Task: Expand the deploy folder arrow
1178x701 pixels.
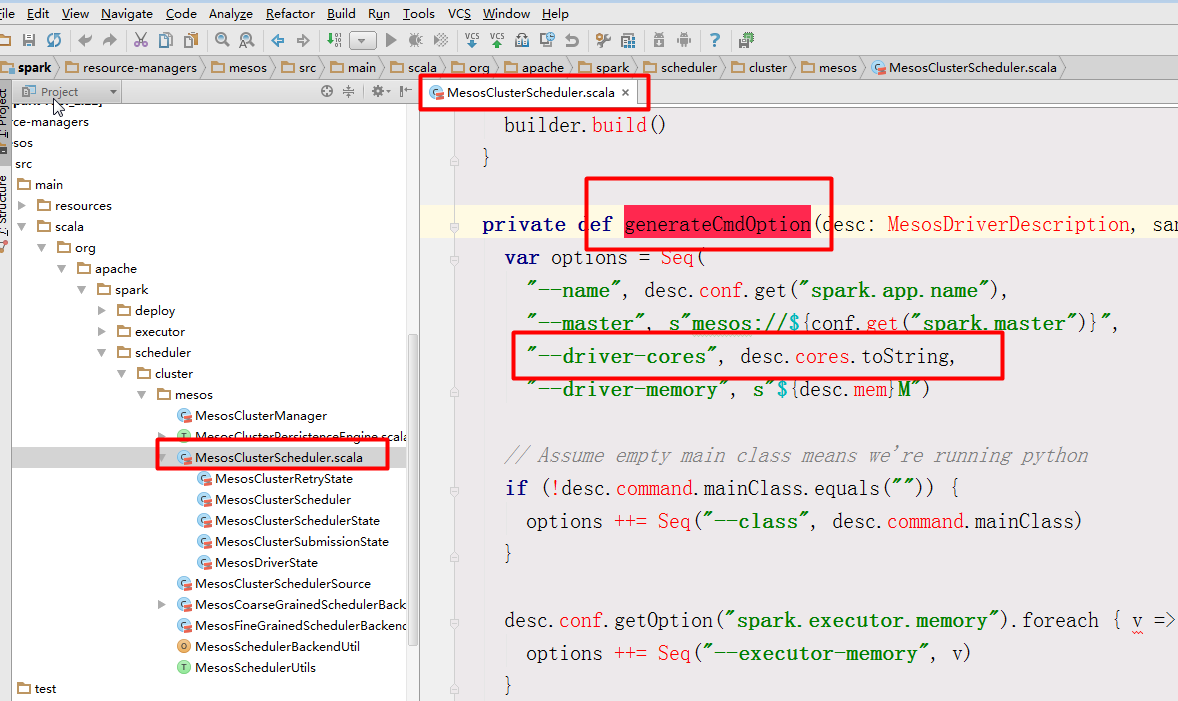Action: pos(102,310)
